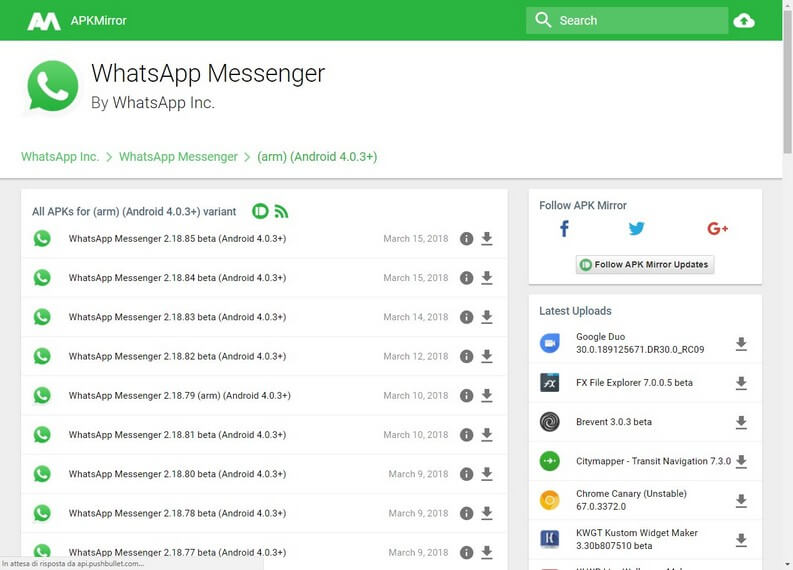
Task: Click the Citymapper app thumbnail
Action: [x=549, y=461]
